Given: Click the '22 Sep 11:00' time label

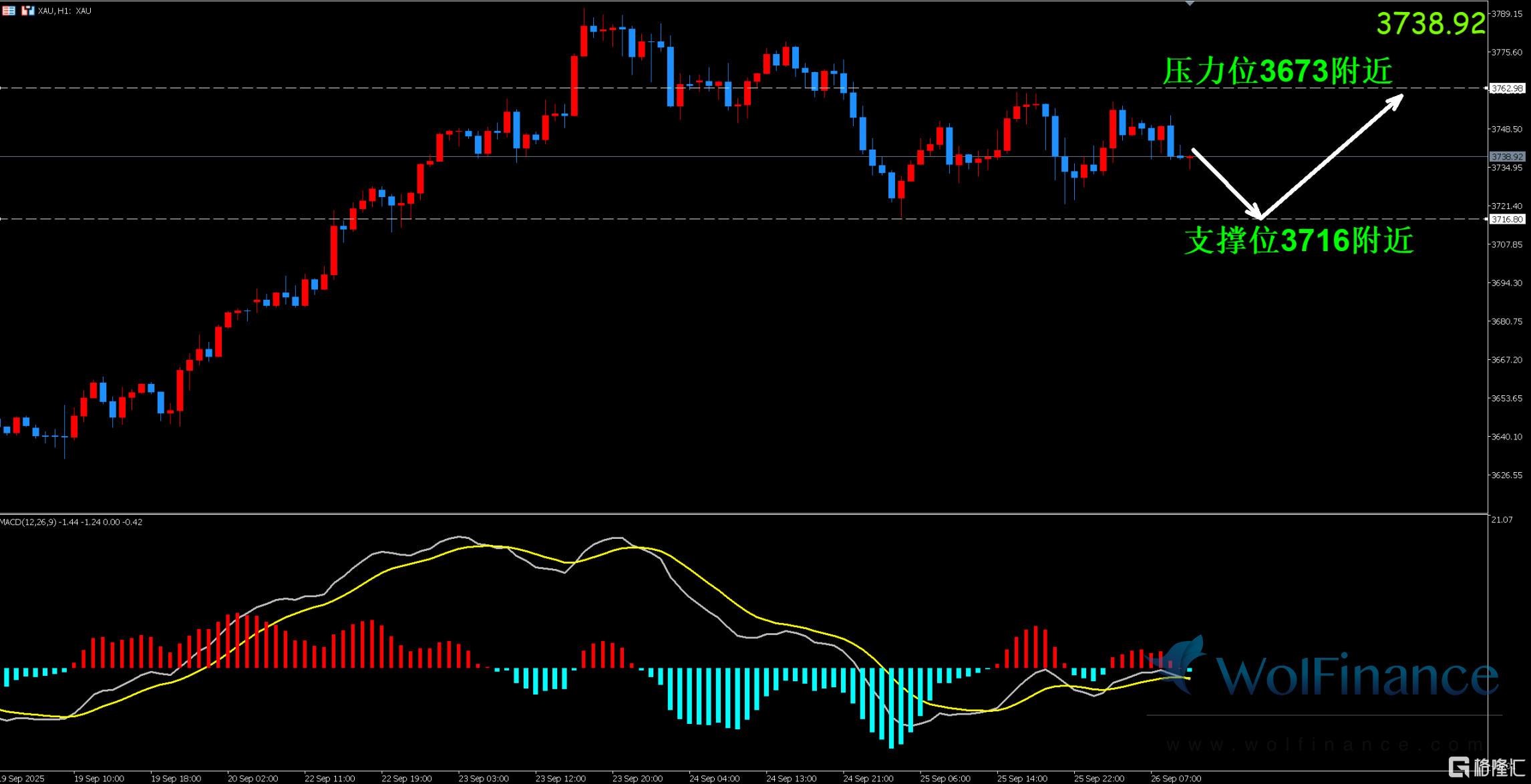Looking at the screenshot, I should (x=329, y=779).
